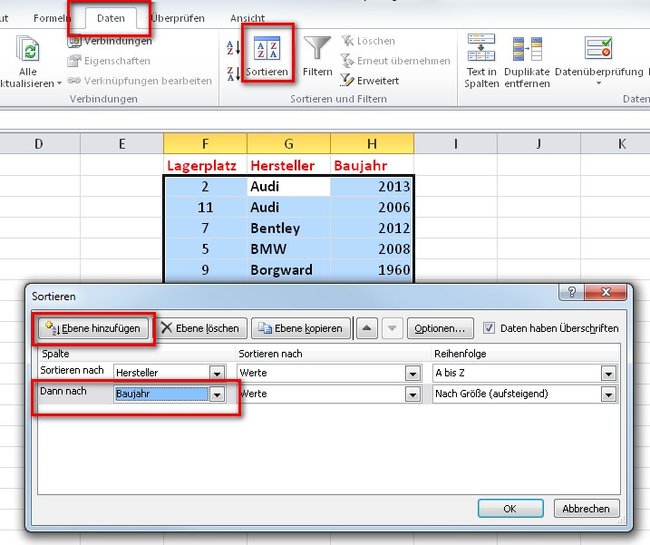Open Verbindungen connections button

pos(109,41)
